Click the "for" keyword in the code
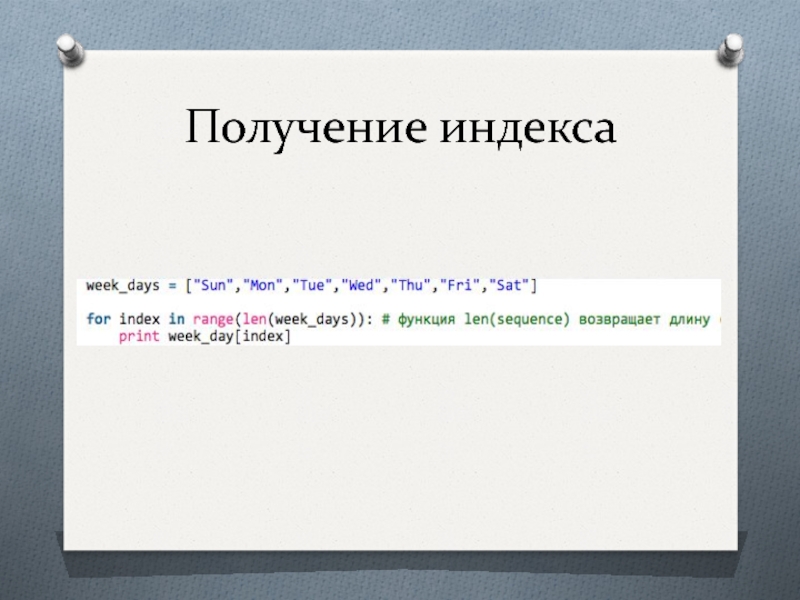This screenshot has width=800, height=600. click(x=98, y=319)
